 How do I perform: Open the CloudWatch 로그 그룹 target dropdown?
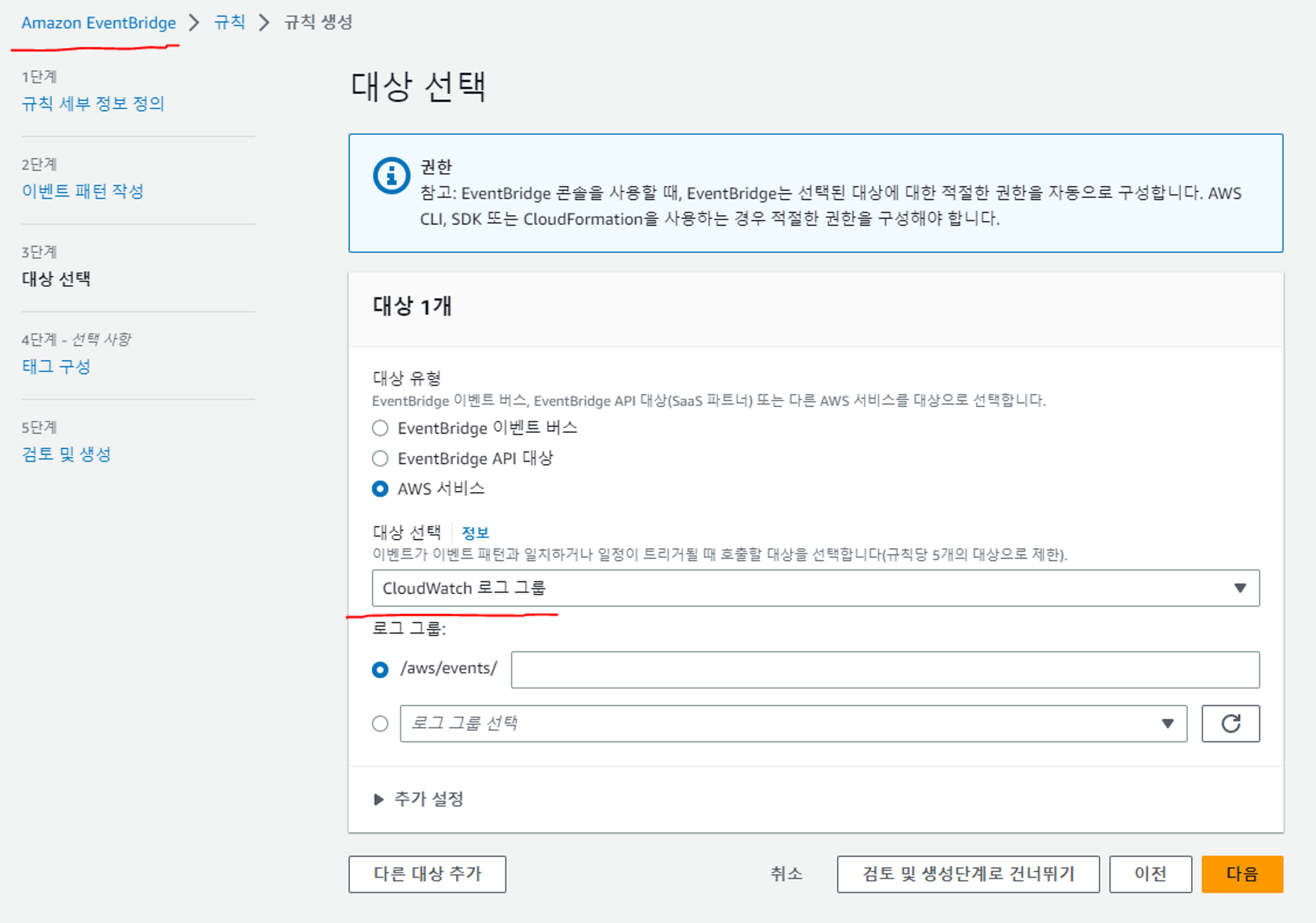pos(815,588)
